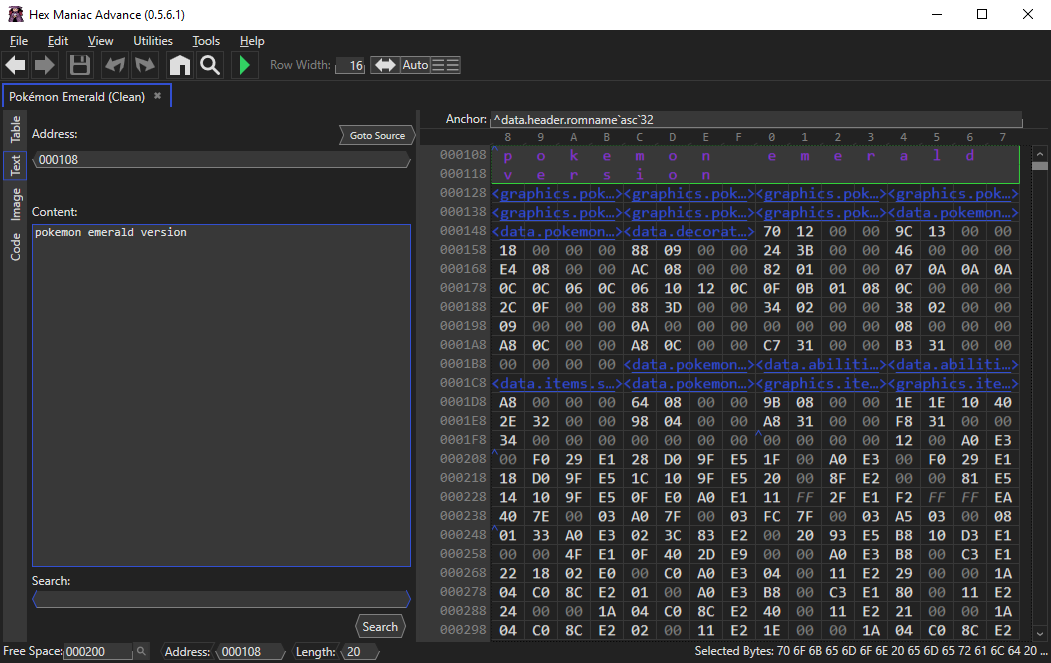Image resolution: width=1051 pixels, height=663 pixels.
Task: Search free space magnifier icon
Action: pos(141,651)
